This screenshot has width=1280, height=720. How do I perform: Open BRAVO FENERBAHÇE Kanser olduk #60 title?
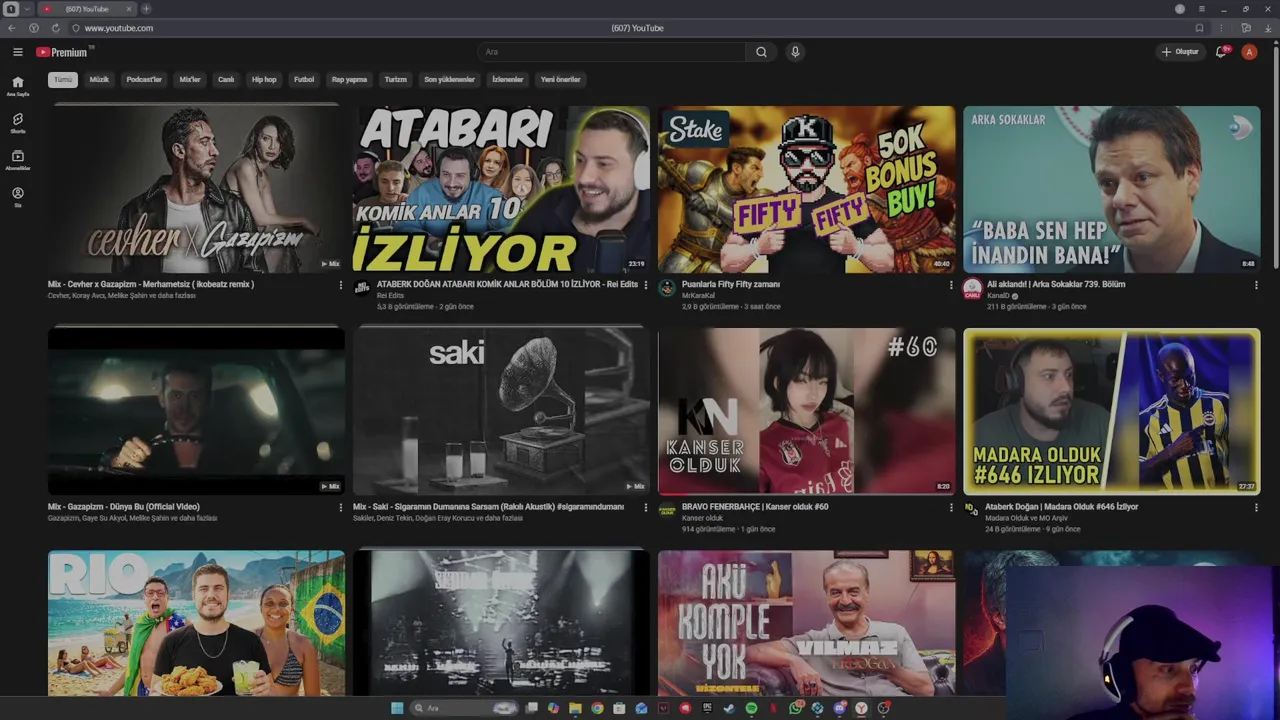(755, 506)
